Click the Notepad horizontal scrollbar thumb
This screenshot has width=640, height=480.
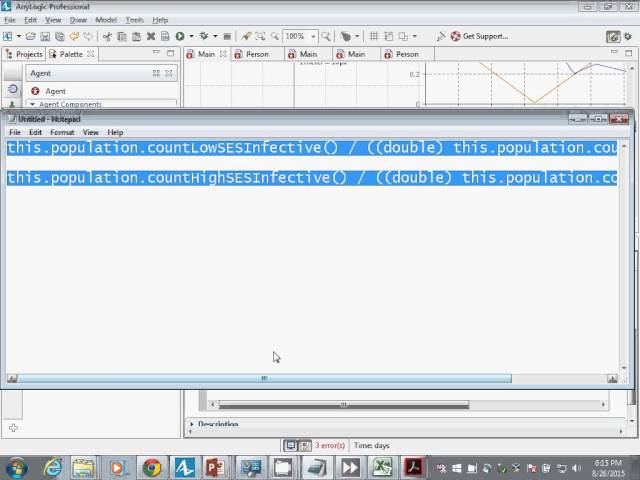(264, 378)
